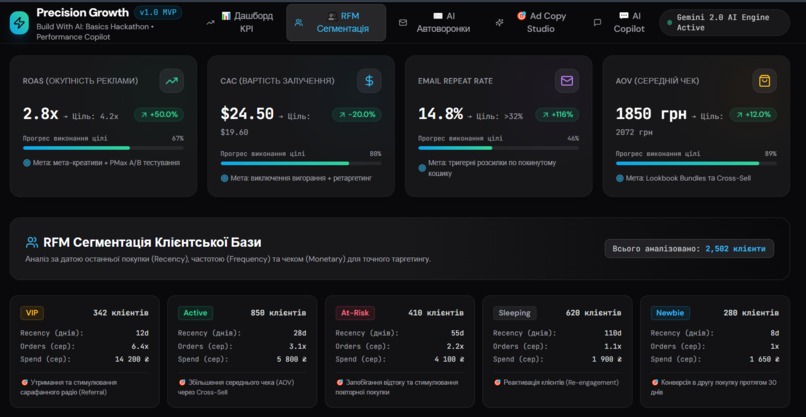
Task: Click the +12.0% AOV change badge
Action: click(753, 115)
